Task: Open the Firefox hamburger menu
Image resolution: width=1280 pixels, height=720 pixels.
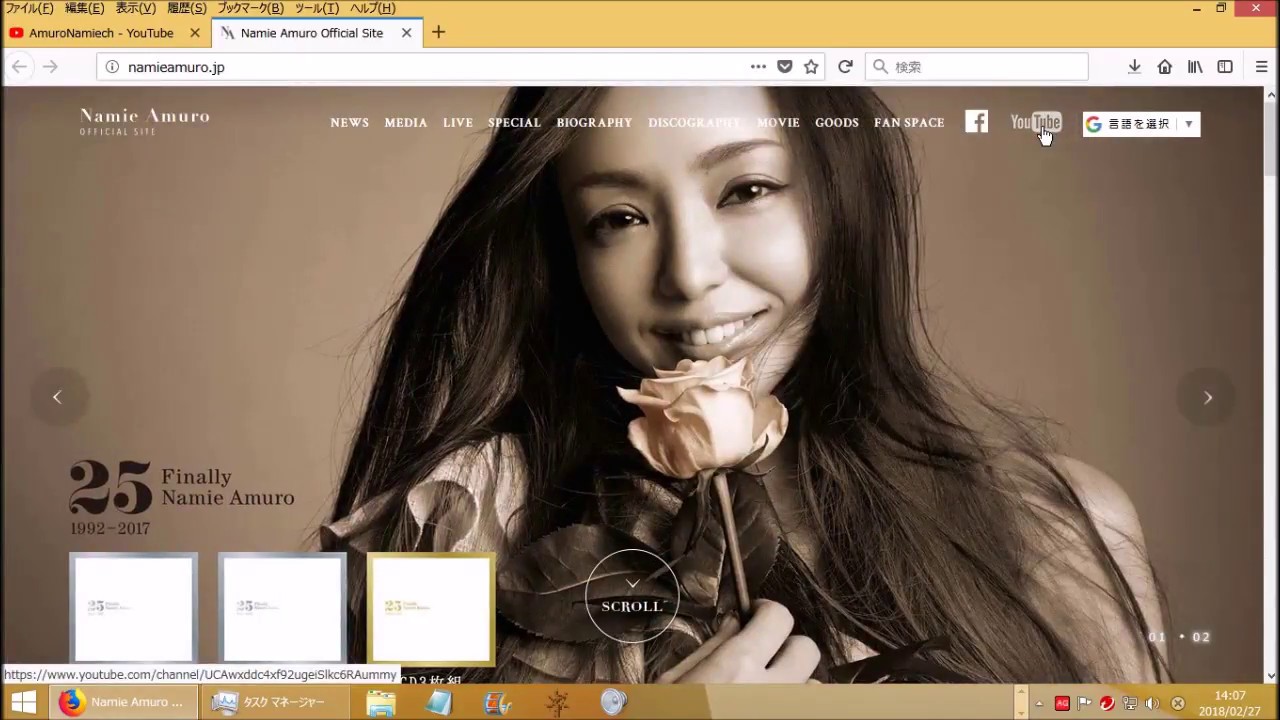Action: 1261,66
